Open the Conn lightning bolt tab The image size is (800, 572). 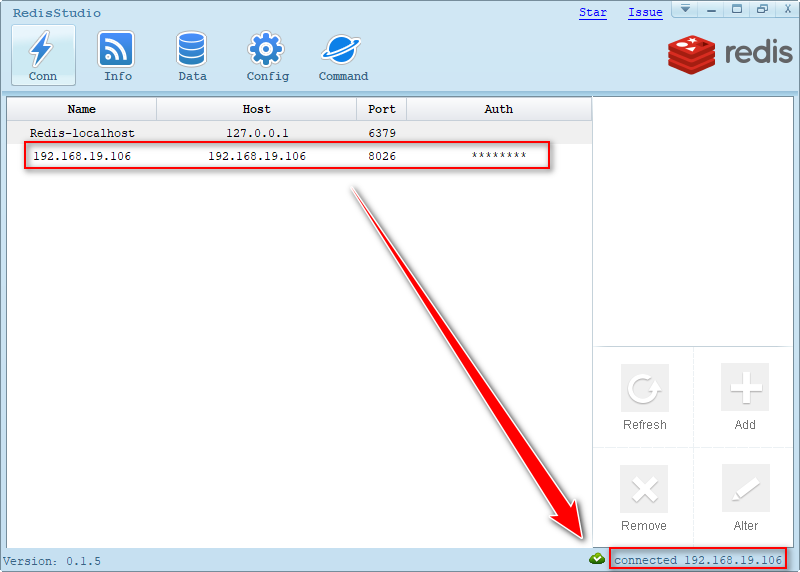(x=43, y=55)
